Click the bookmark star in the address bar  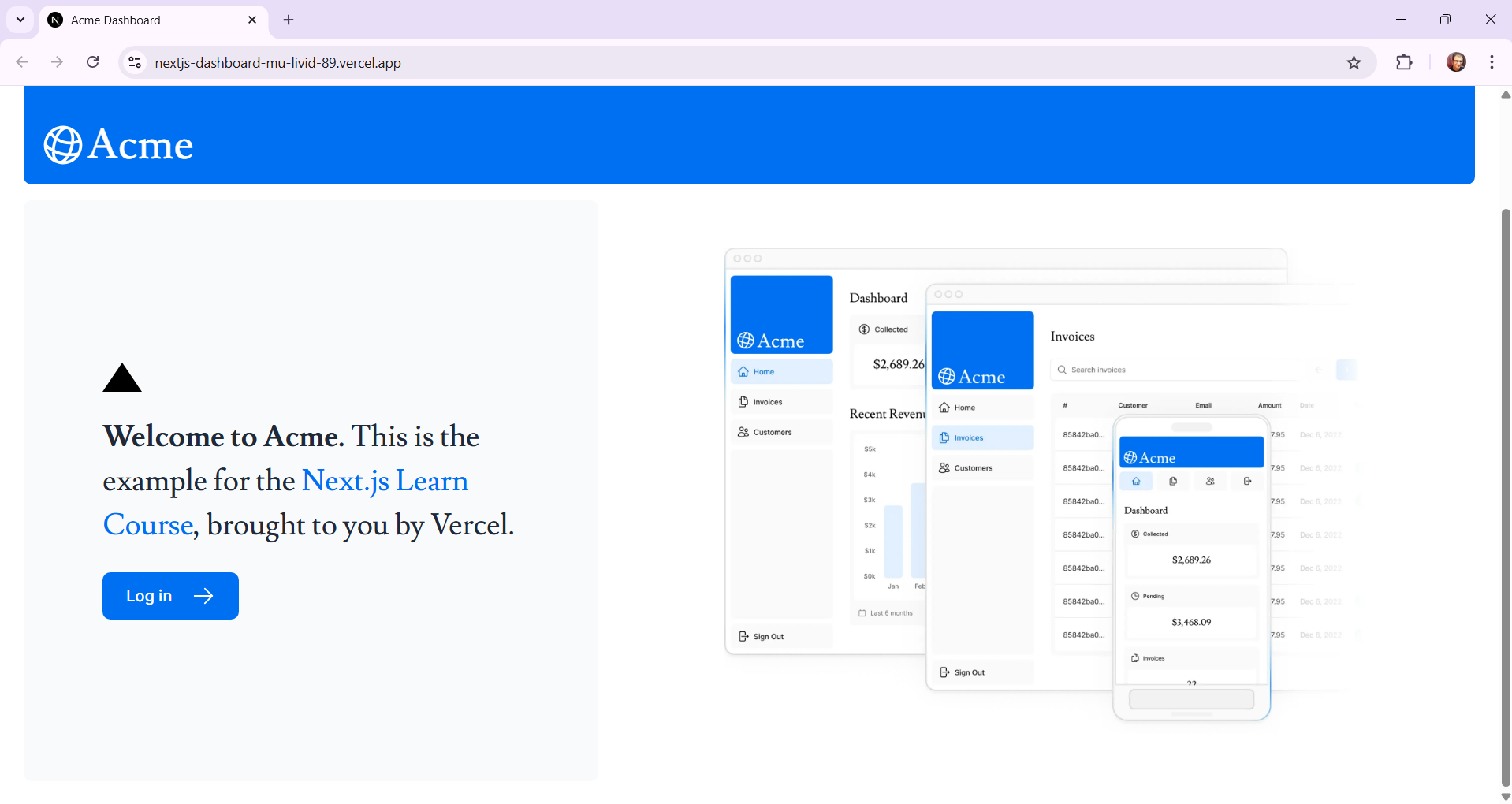[x=1354, y=62]
